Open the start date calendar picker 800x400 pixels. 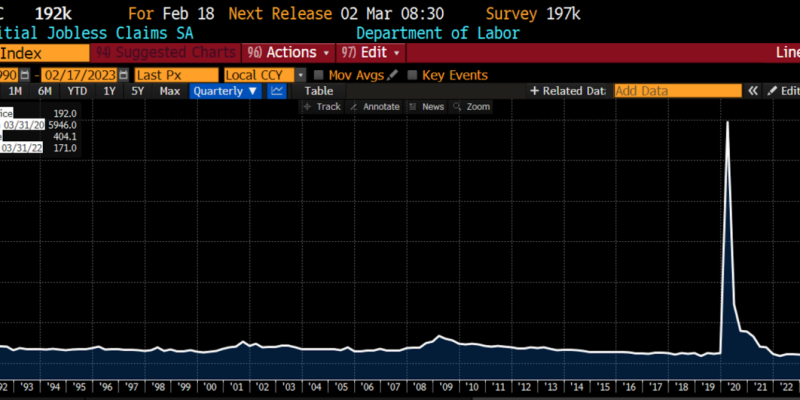pos(24,75)
